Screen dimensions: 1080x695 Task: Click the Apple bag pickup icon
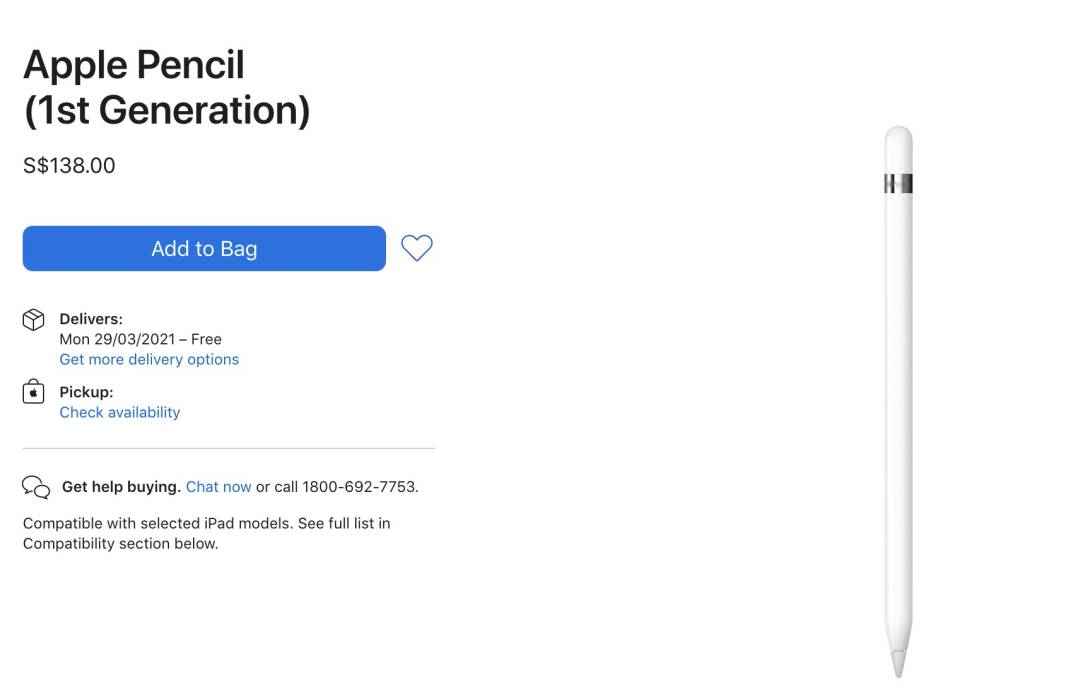pyautogui.click(x=33, y=392)
